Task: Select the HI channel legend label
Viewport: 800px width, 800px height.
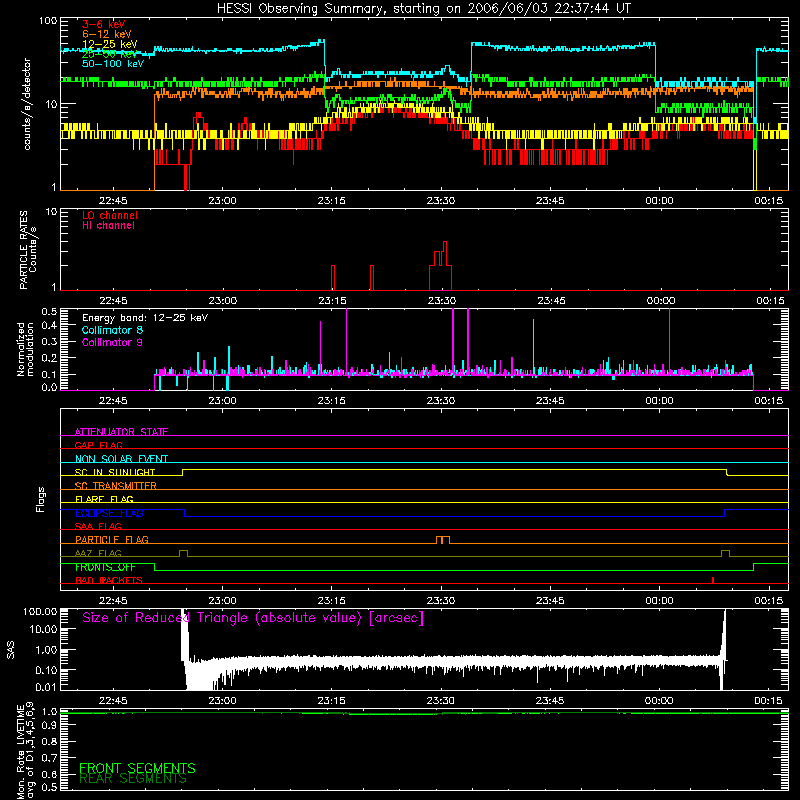Action: coord(108,226)
